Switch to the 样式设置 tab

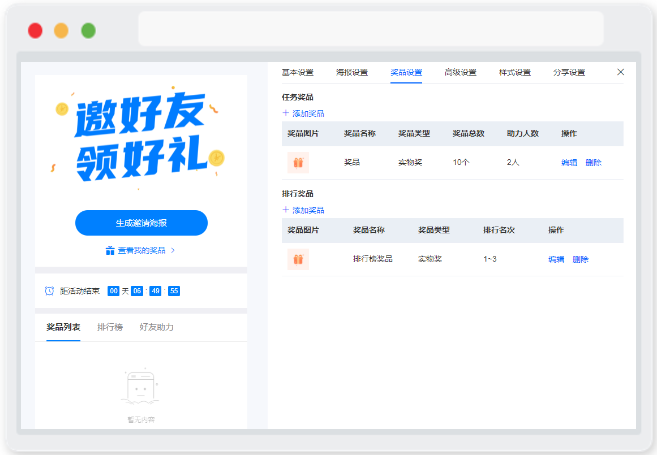point(515,72)
